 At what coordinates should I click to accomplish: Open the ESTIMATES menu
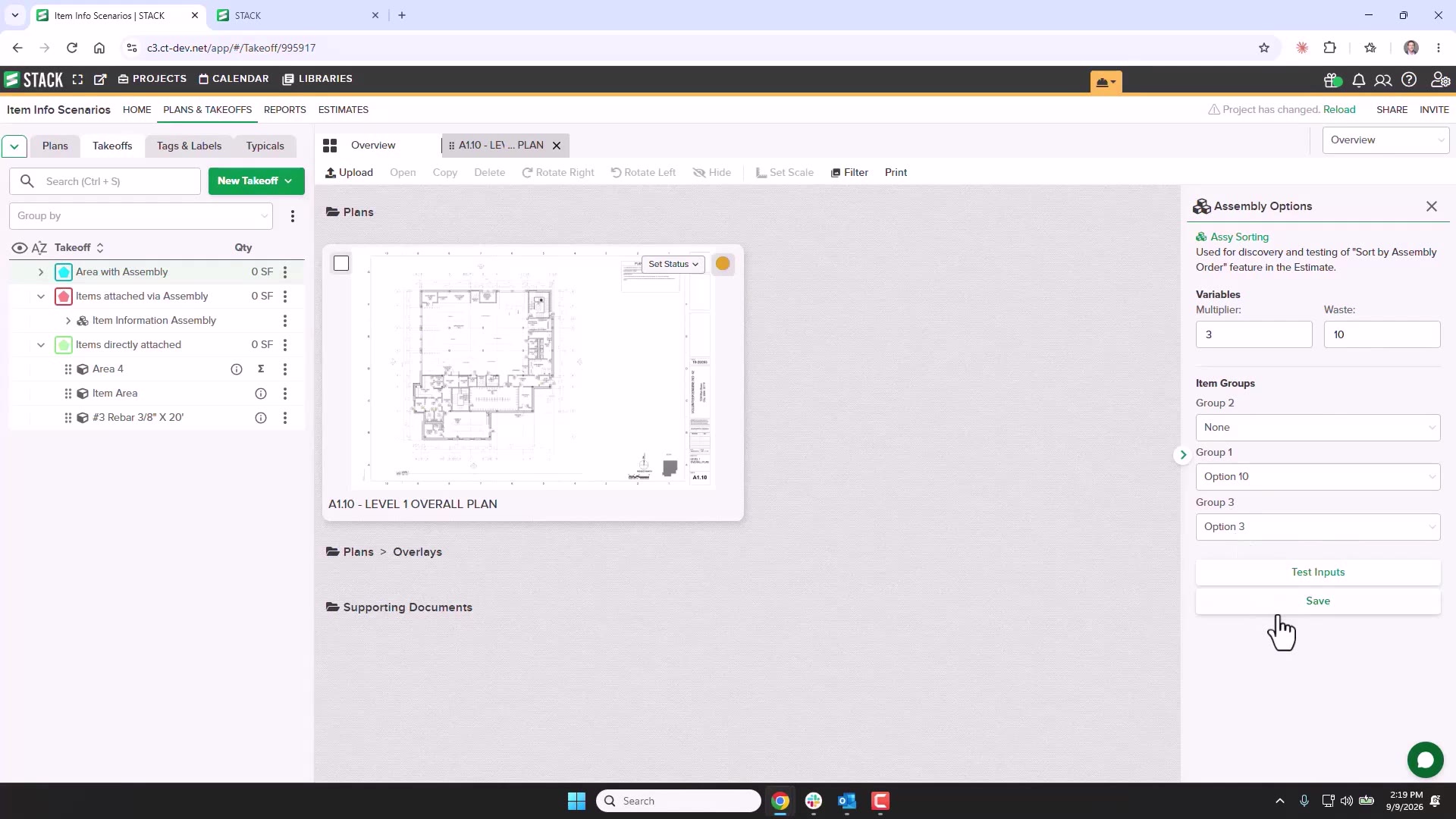(344, 110)
